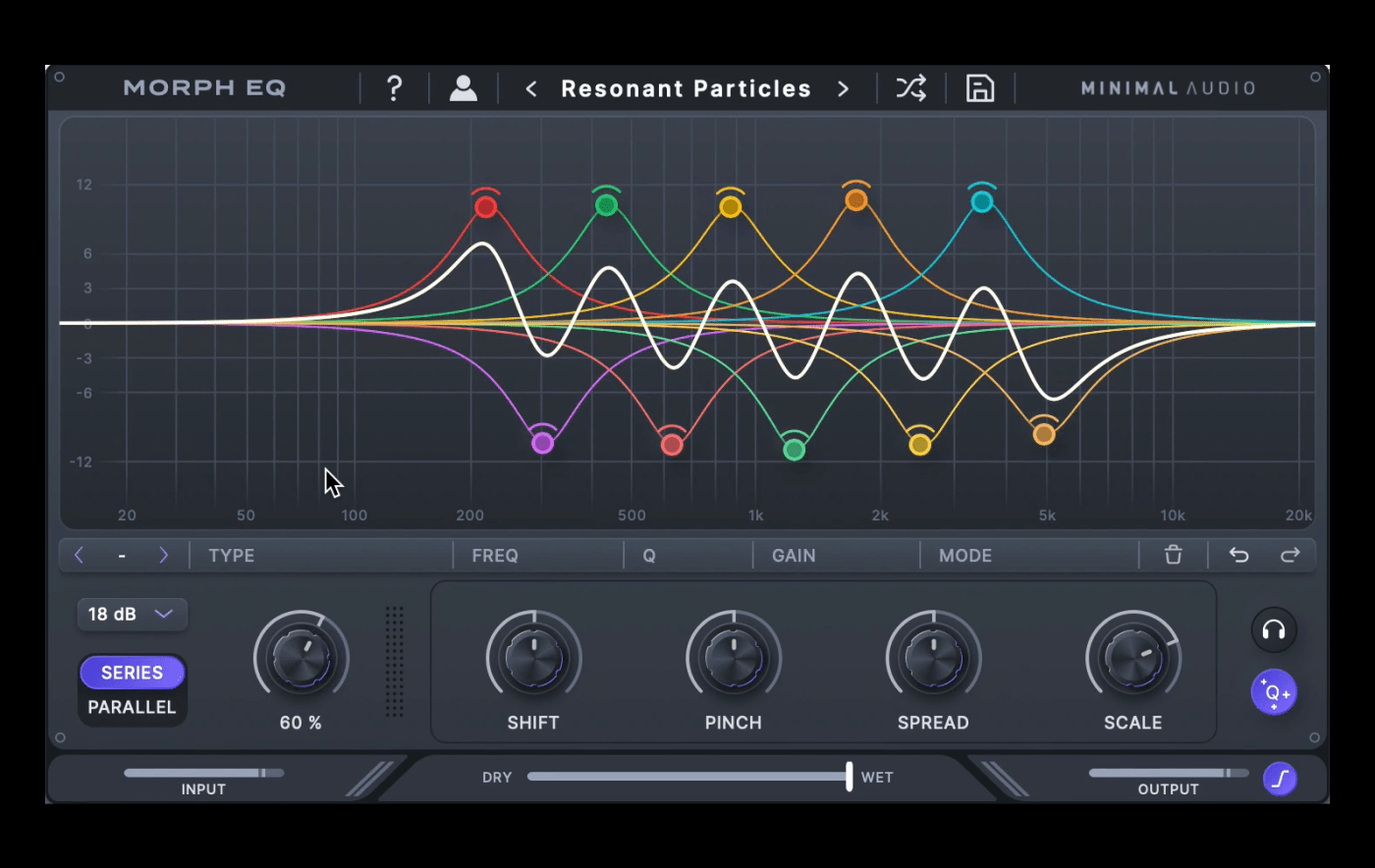The width and height of the screenshot is (1375, 868).
Task: Click the MODE field in band bar
Action: [x=1029, y=555]
